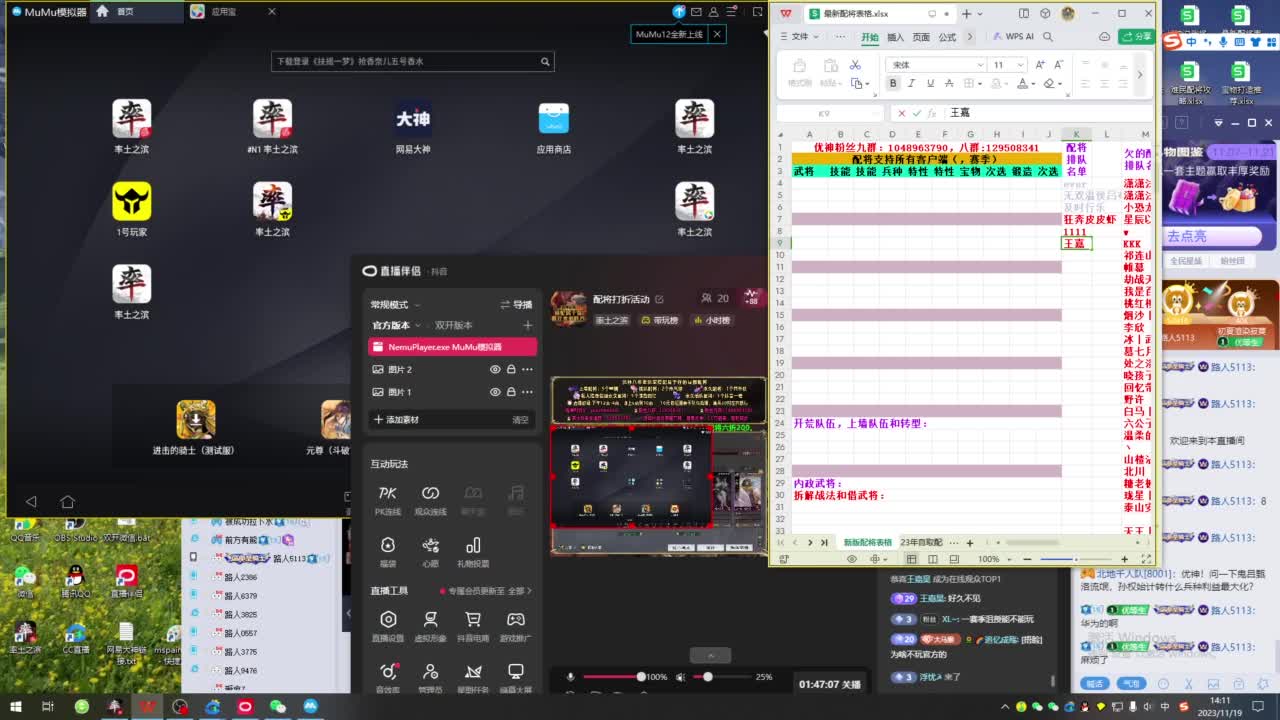Screen dimensions: 1280x720
Task: Switch to 公式 ribbon tab
Action: (946, 37)
